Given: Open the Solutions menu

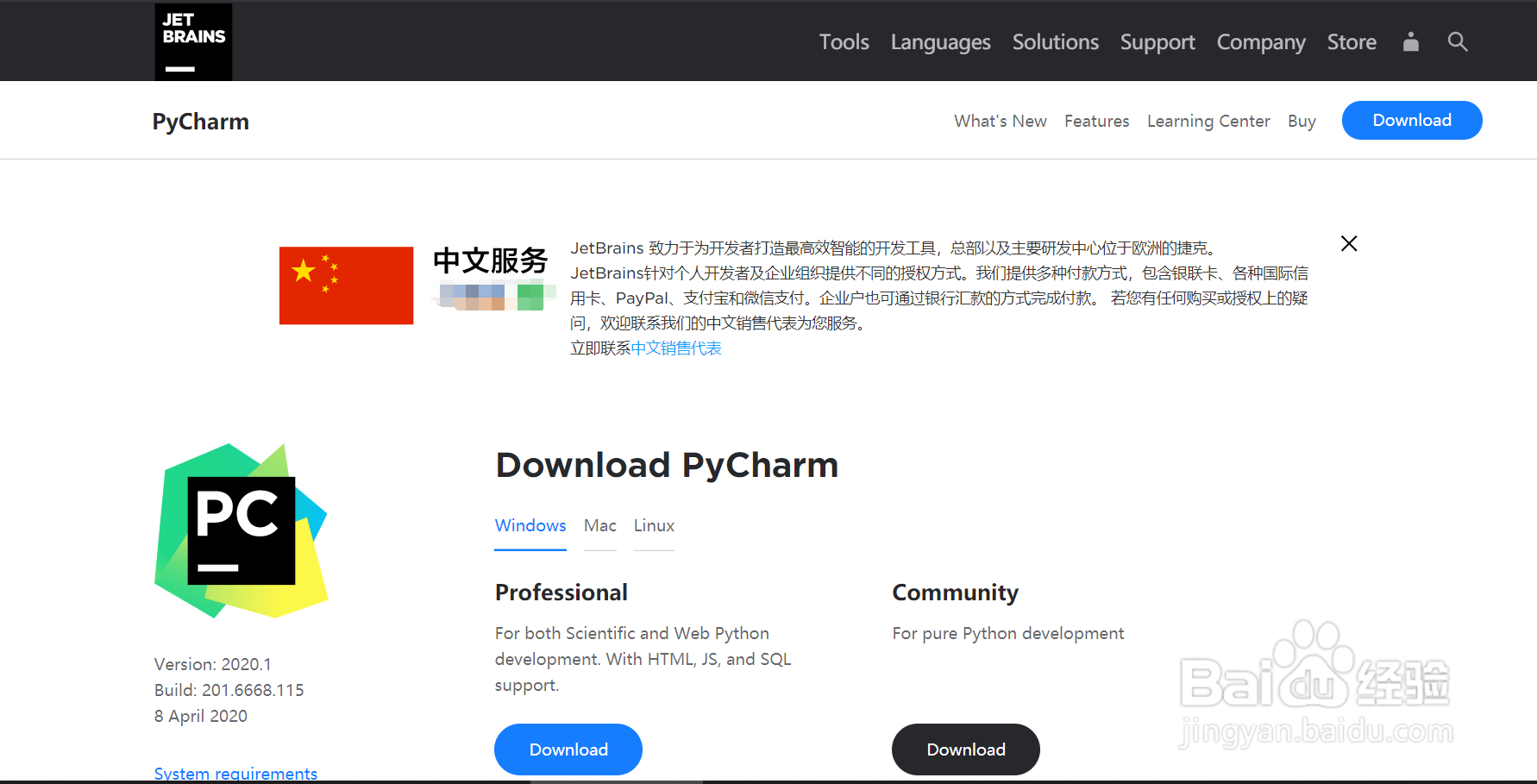Looking at the screenshot, I should (1056, 42).
